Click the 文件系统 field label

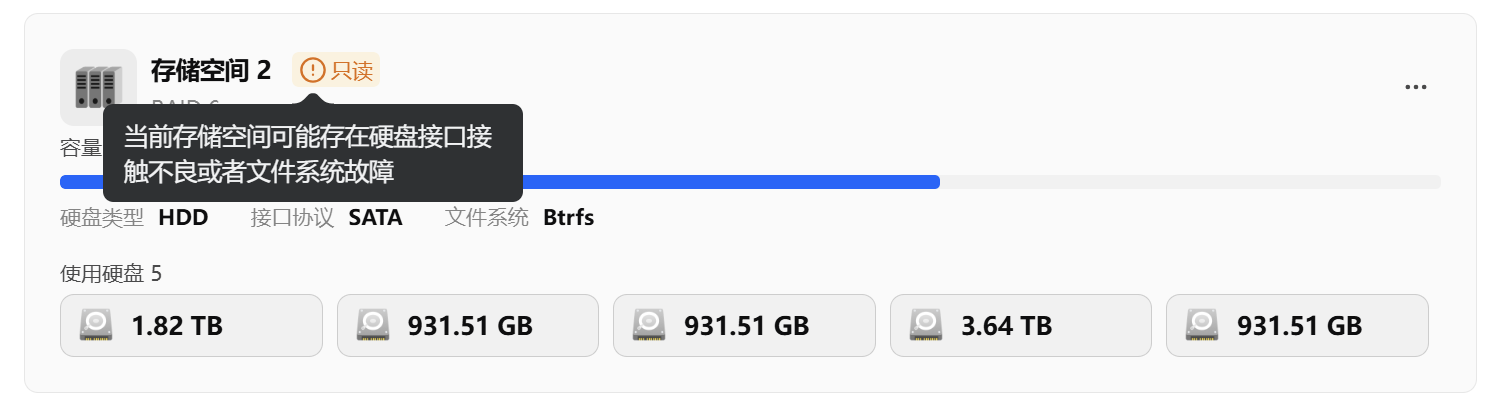click(x=486, y=217)
